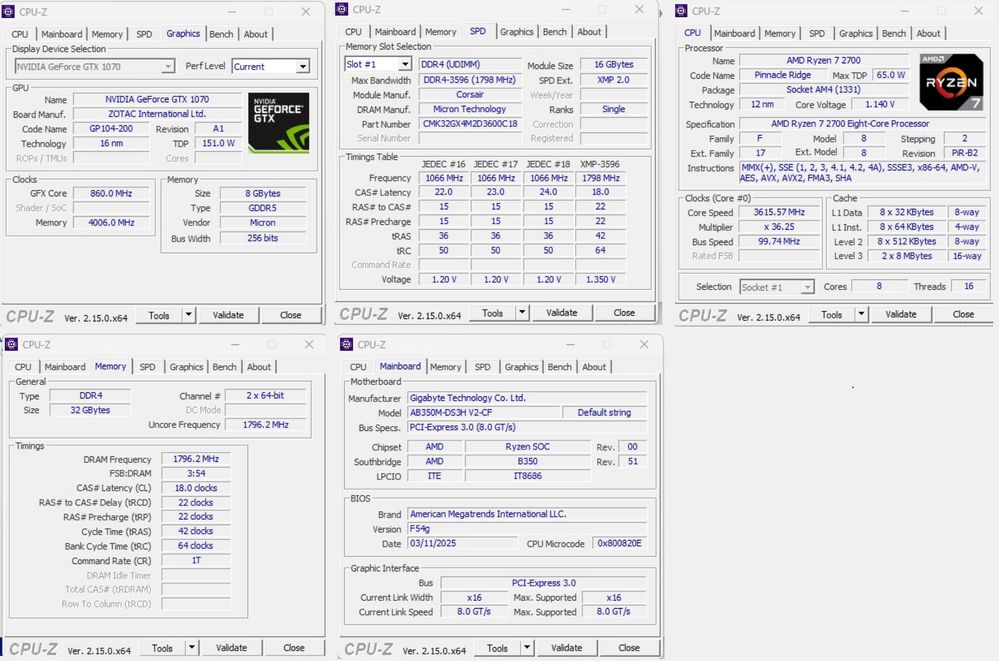
Task: Click the Core Speed value 3615.57 MHz
Action: (x=779, y=212)
